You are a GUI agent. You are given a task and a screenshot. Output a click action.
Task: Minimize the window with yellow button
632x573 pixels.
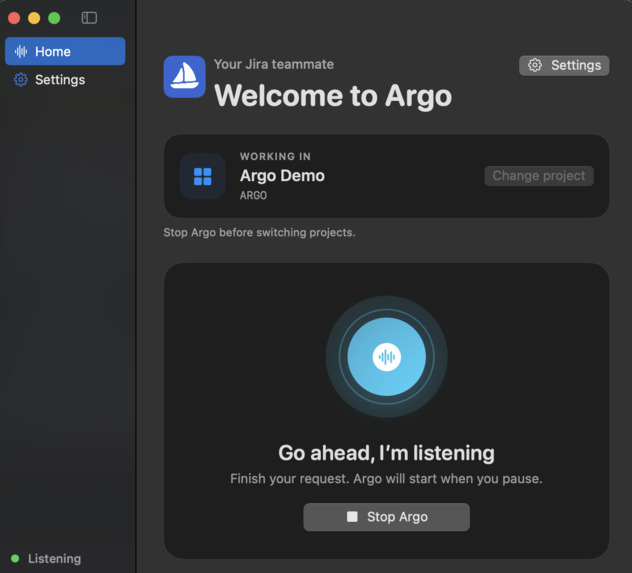pos(34,18)
